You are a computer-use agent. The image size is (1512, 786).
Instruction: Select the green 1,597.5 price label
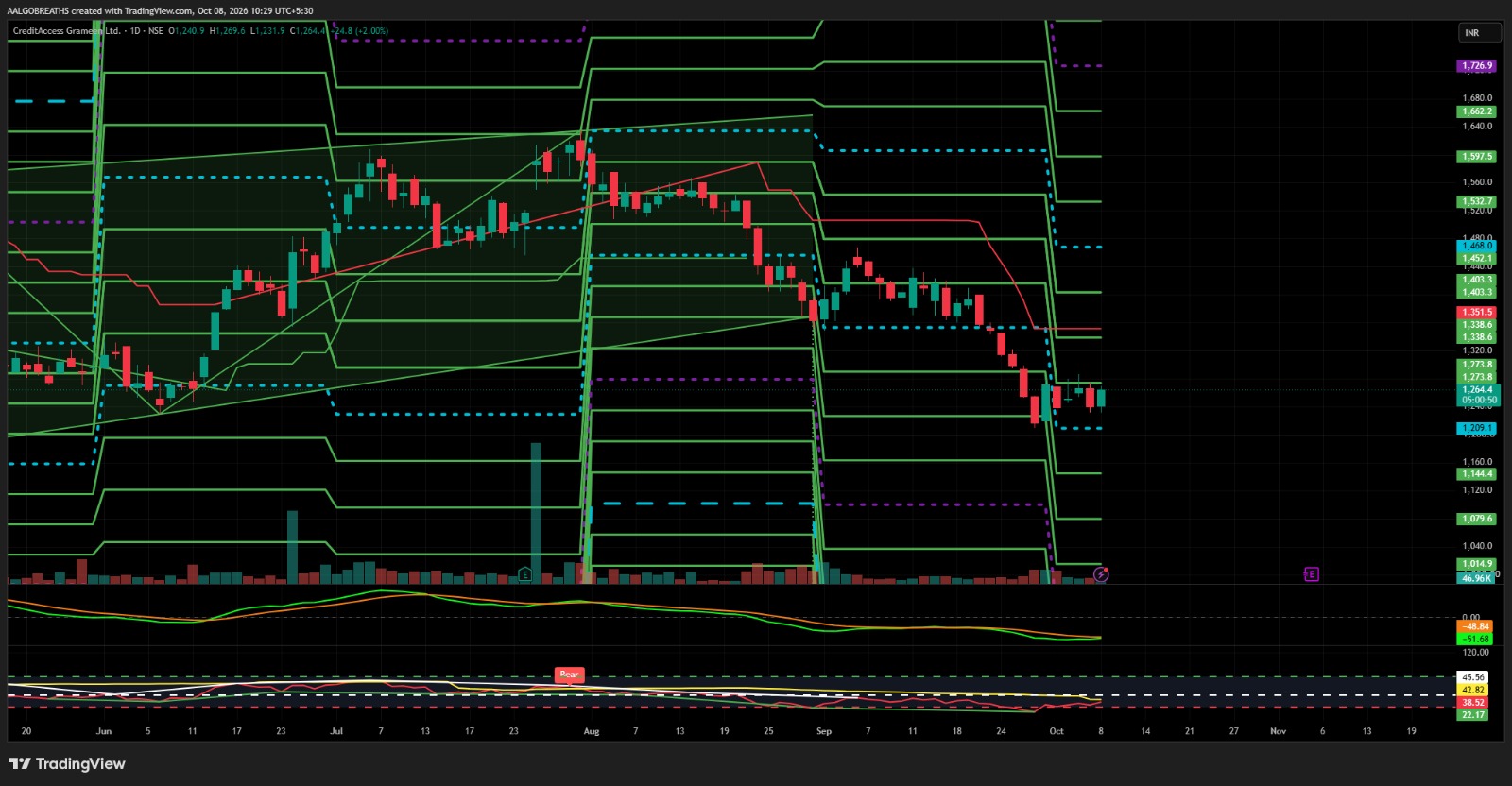(x=1477, y=157)
